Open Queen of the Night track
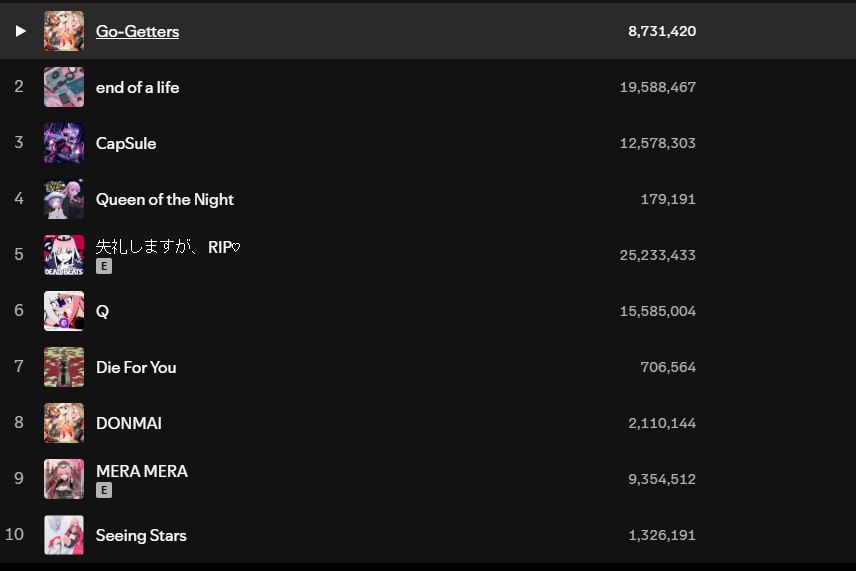This screenshot has height=571, width=856. (165, 199)
